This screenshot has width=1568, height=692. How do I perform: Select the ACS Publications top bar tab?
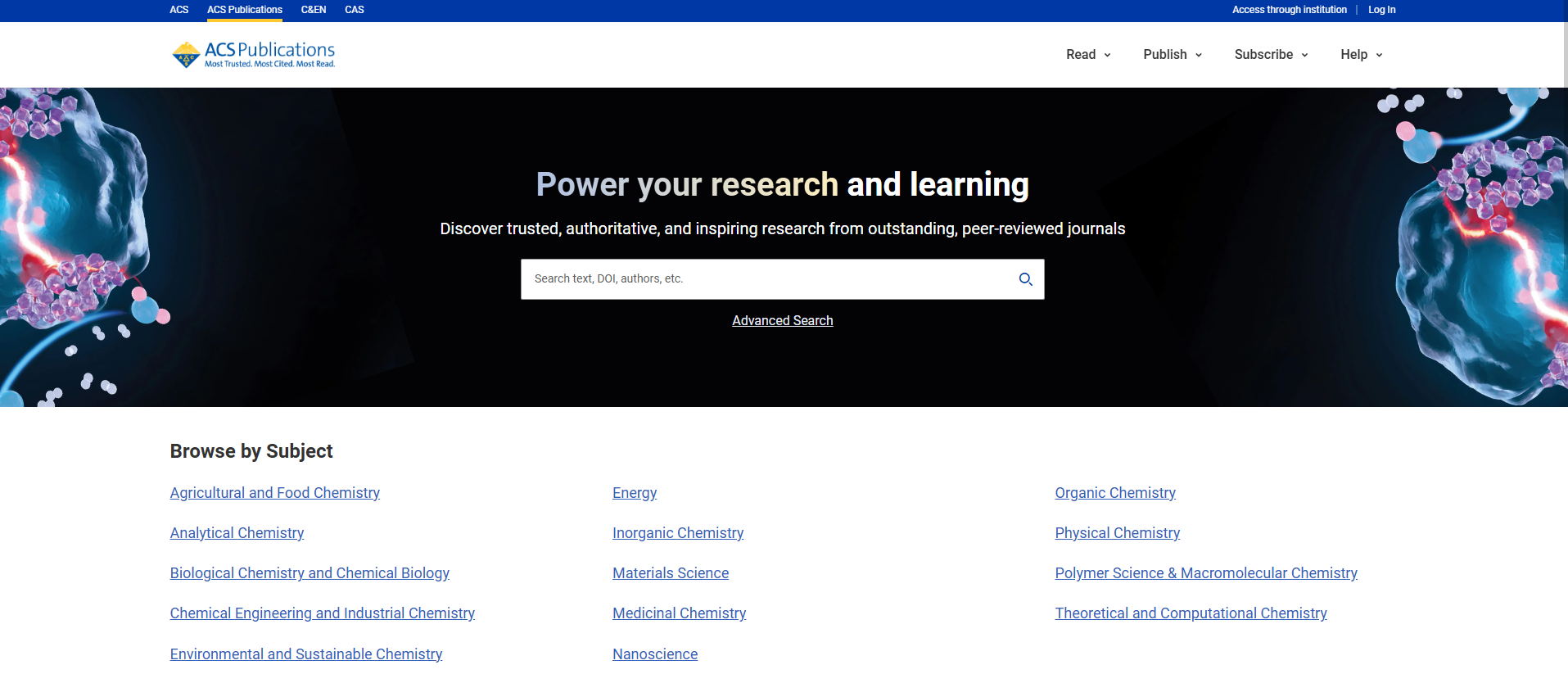point(245,10)
